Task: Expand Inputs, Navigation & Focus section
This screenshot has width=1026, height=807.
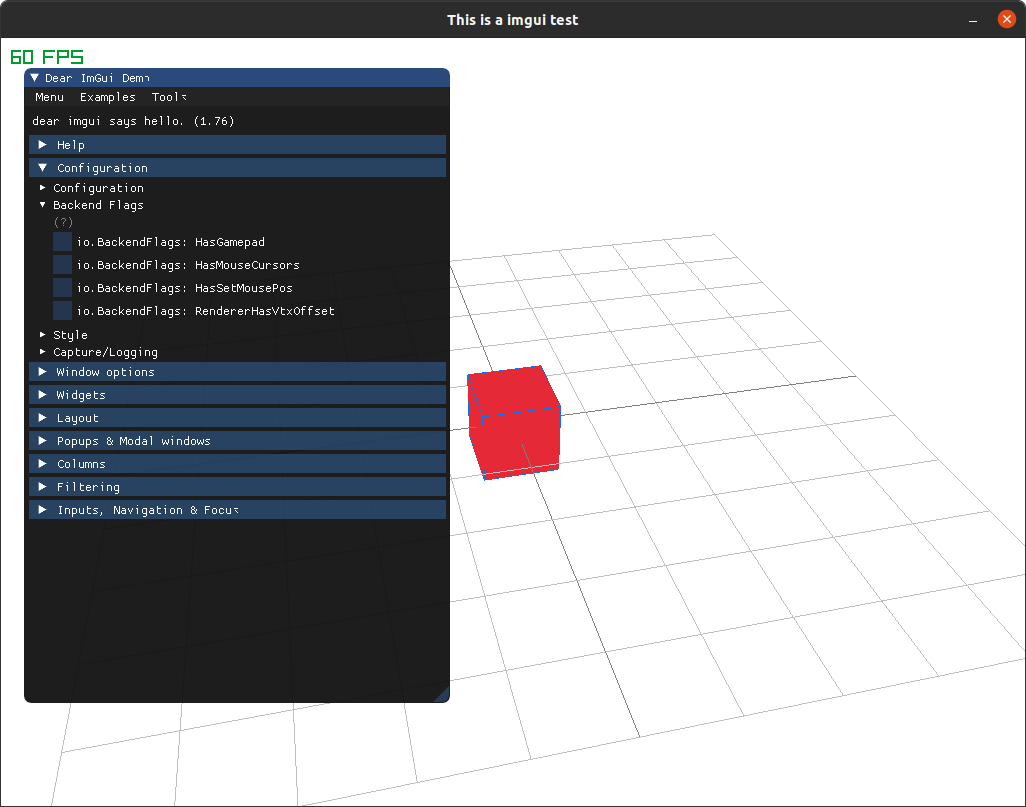Action: pyautogui.click(x=238, y=509)
